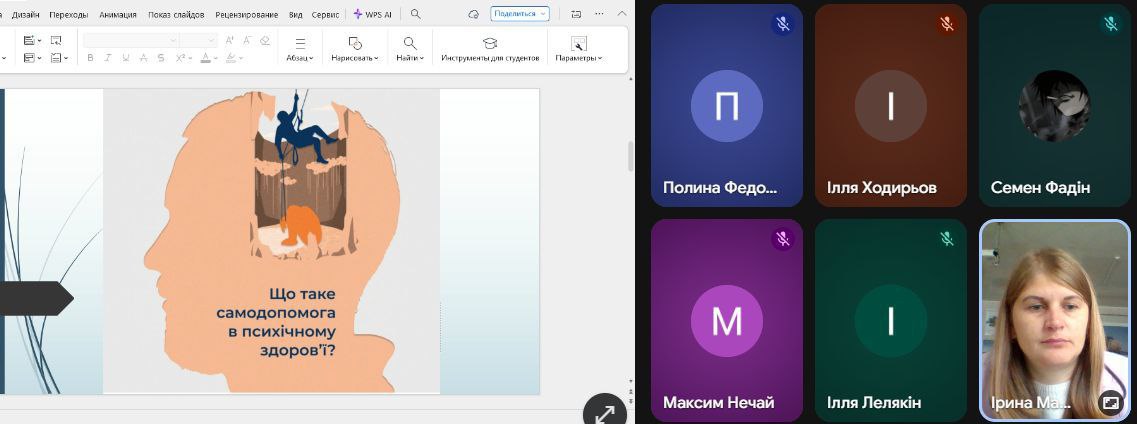This screenshot has height=424, width=1137.
Task: Open the font color picker
Action: (x=207, y=58)
